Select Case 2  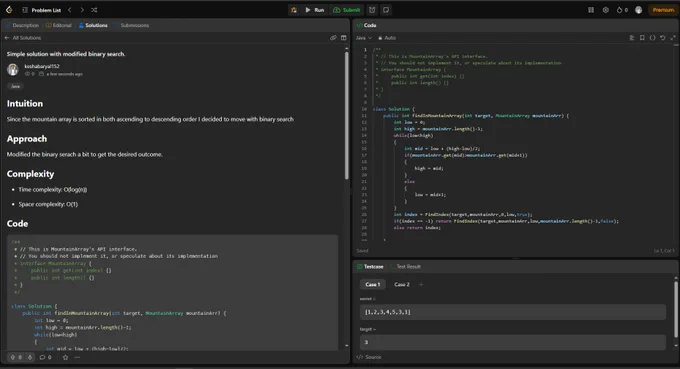(402, 284)
